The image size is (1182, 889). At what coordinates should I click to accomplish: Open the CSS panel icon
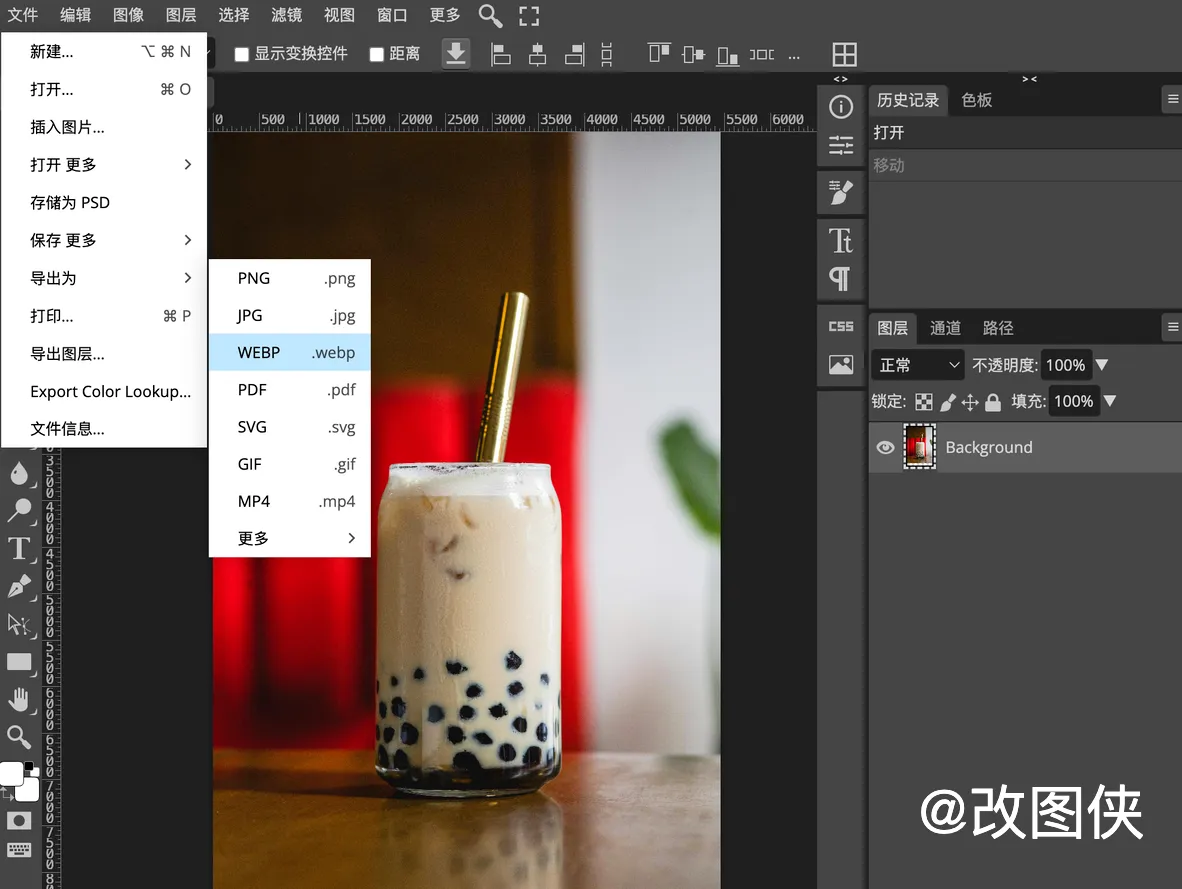841,327
